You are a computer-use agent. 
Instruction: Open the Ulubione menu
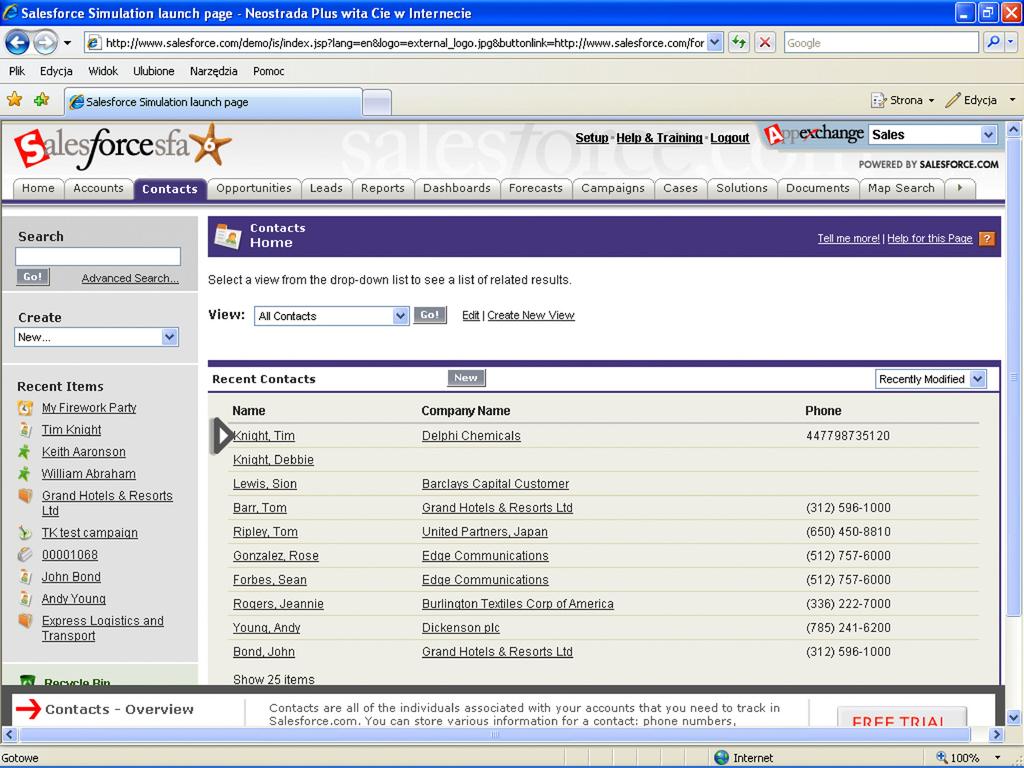point(153,71)
